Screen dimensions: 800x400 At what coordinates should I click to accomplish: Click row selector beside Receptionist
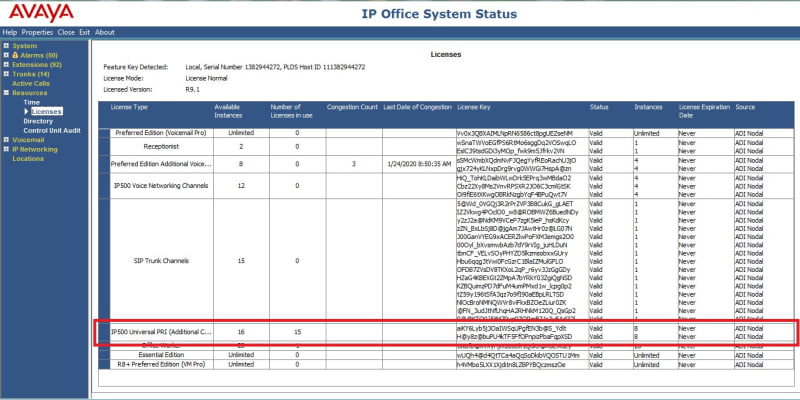click(105, 147)
